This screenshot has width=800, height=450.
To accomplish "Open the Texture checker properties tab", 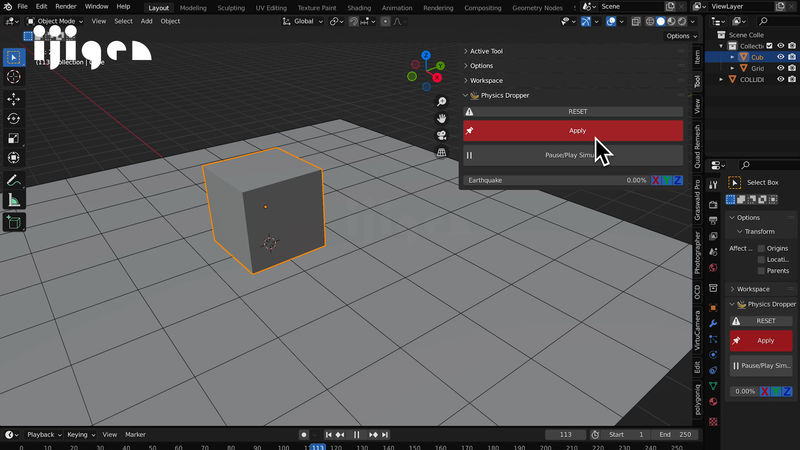I will [x=713, y=421].
